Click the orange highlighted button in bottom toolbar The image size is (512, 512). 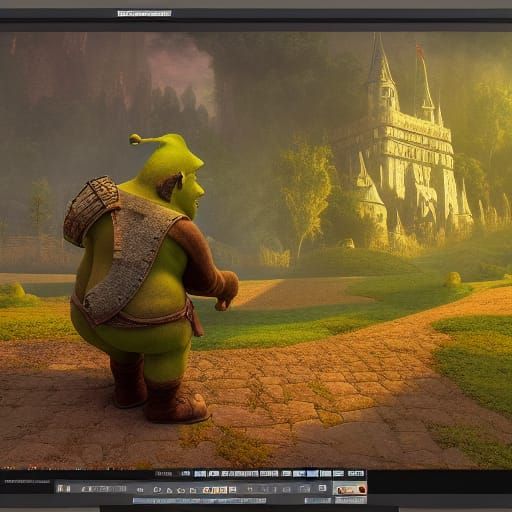click(215, 490)
